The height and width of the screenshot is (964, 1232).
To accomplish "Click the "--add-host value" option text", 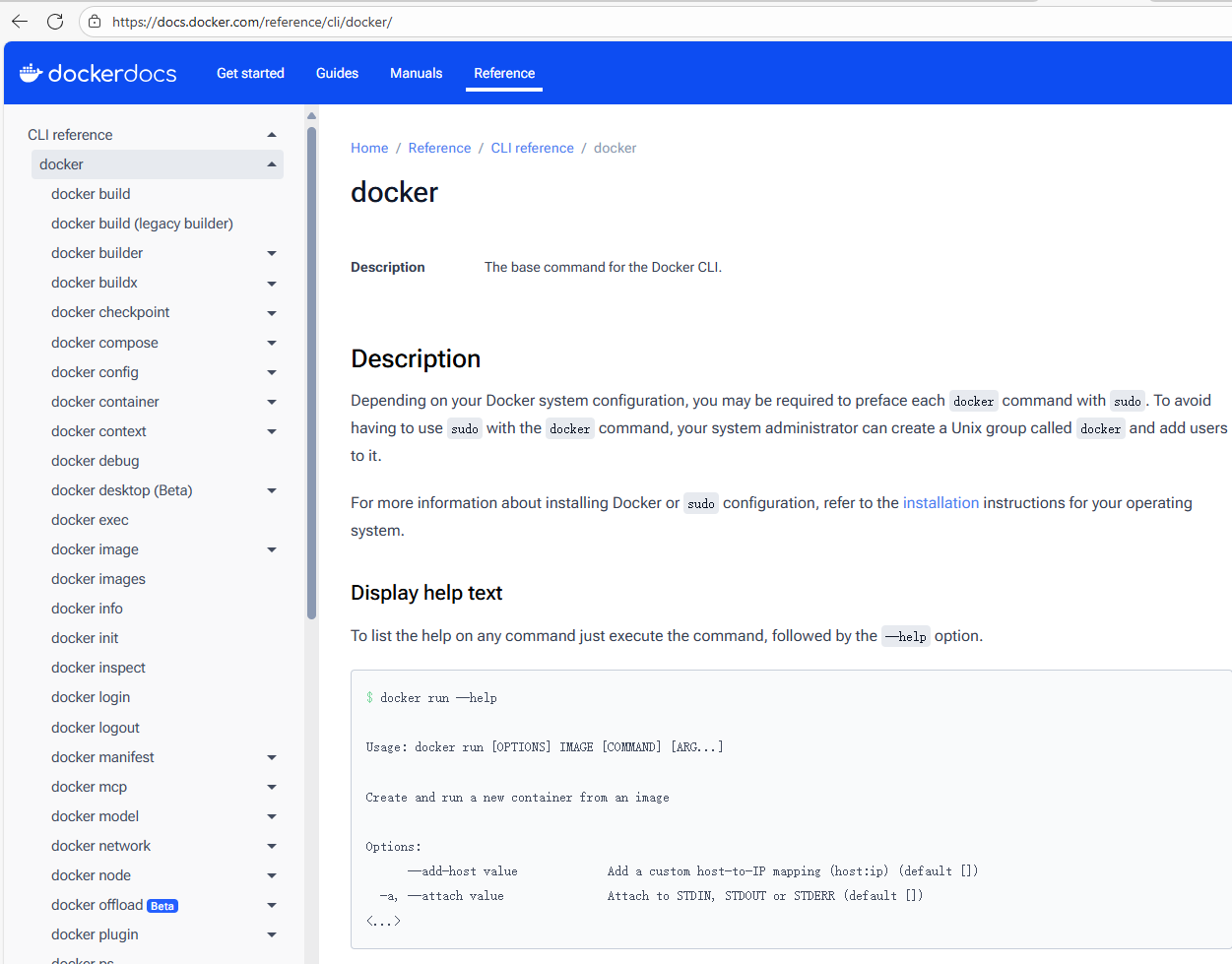I will point(463,871).
